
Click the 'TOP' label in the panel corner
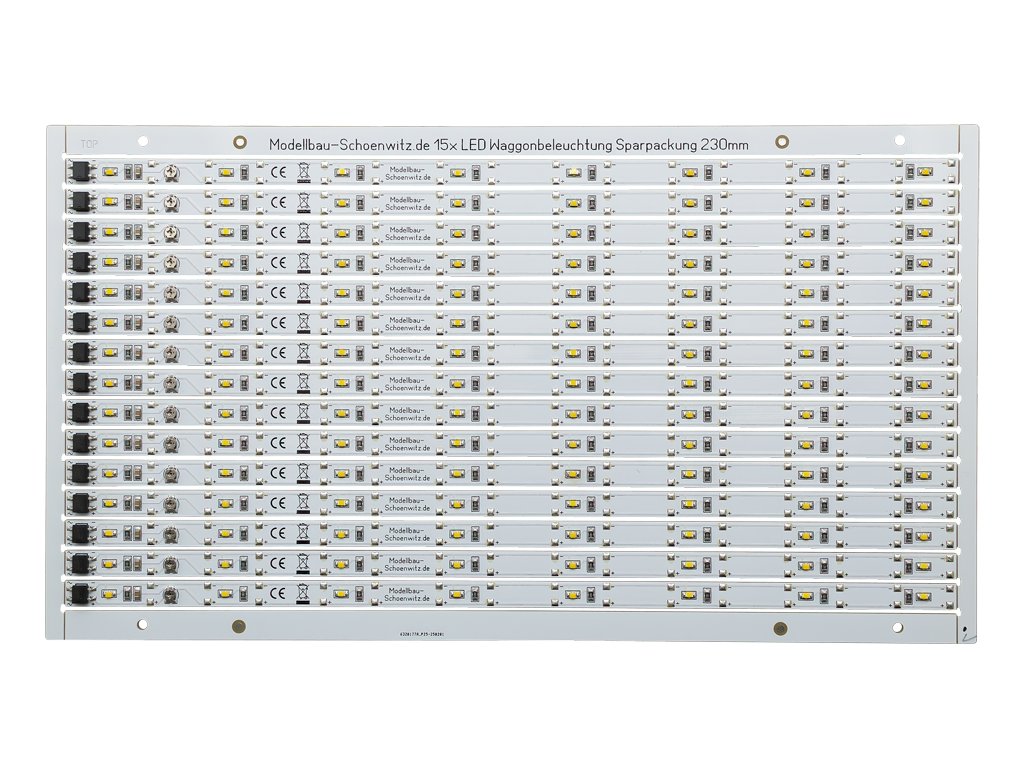75,143
